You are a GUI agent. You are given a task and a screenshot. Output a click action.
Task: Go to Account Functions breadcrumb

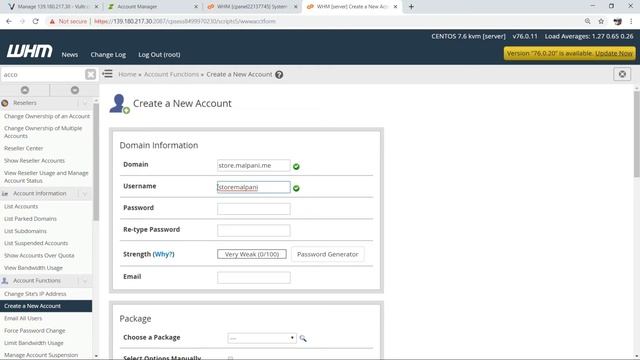point(171,74)
